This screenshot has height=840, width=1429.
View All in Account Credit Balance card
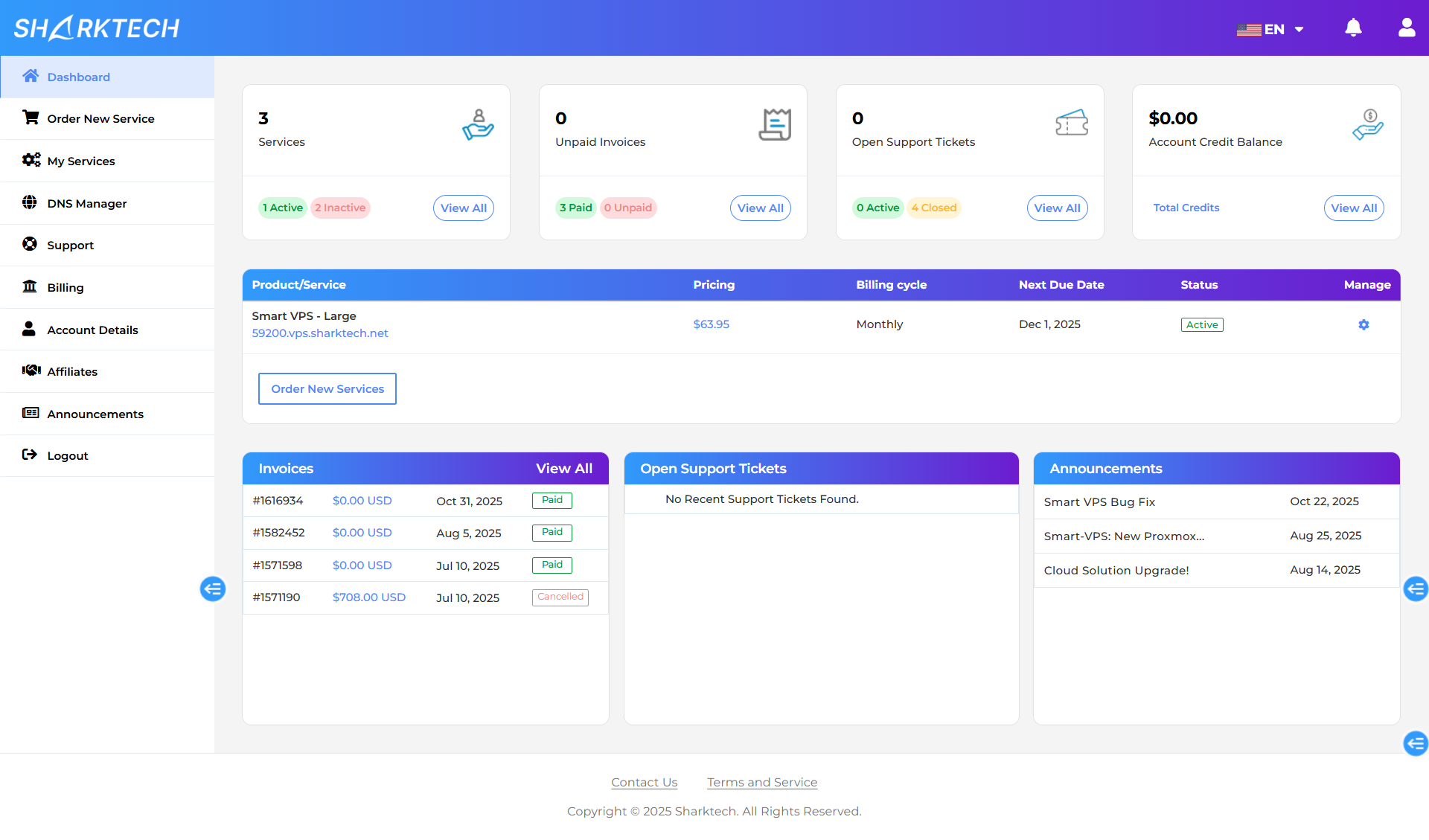click(1355, 208)
